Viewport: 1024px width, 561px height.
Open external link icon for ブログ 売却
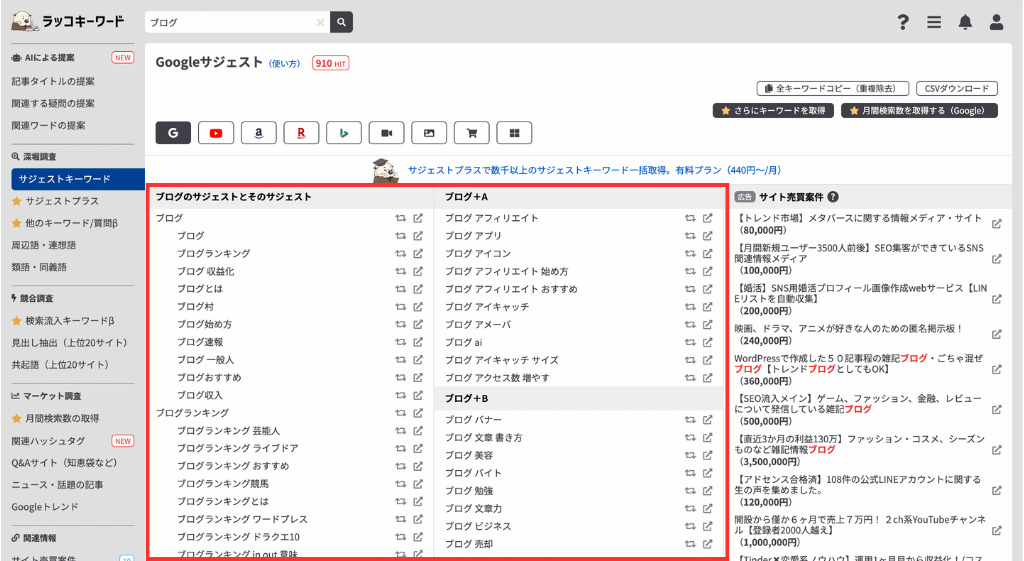click(707, 544)
